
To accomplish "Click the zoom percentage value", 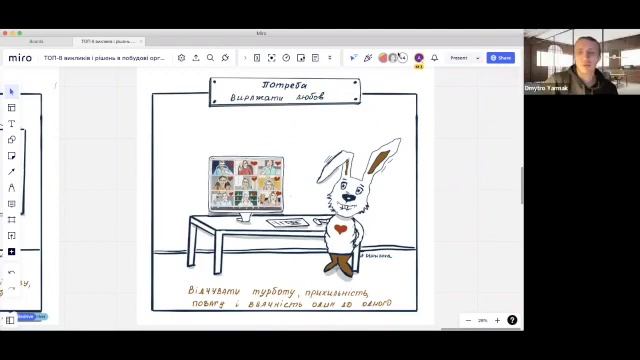I will tap(482, 320).
